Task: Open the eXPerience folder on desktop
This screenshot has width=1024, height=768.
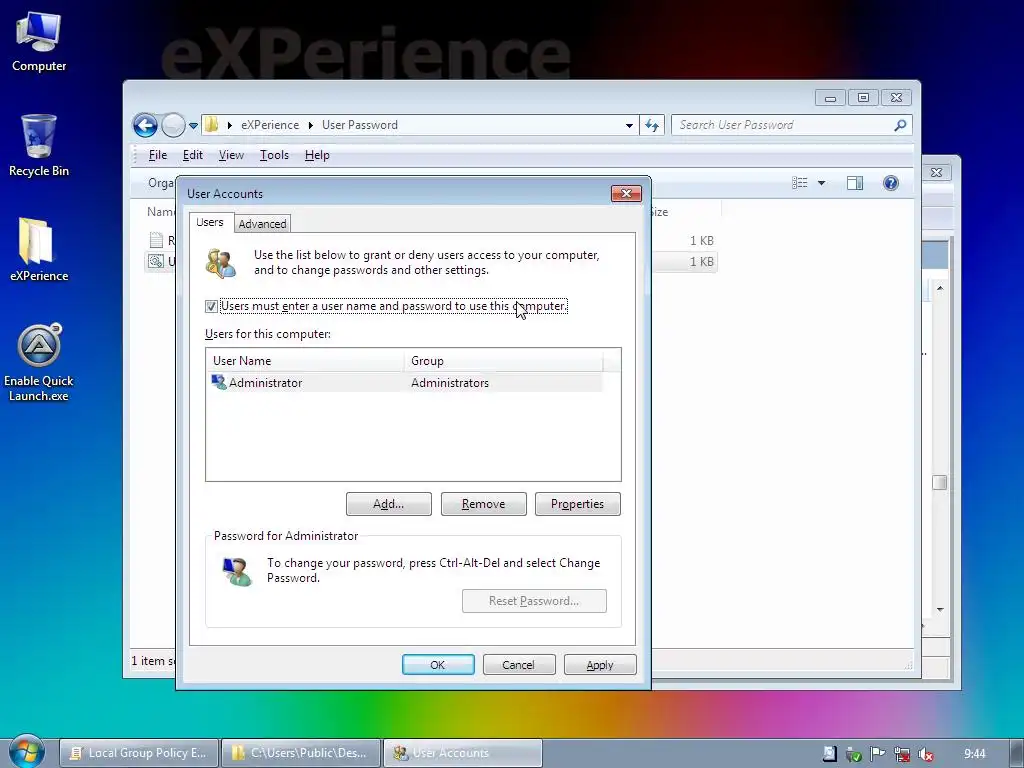Action: coord(39,250)
